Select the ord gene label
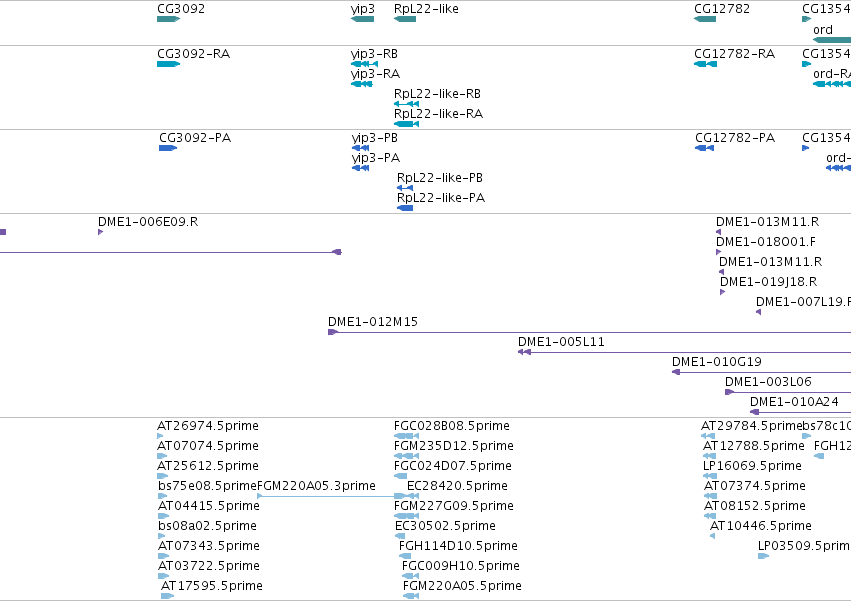Image resolution: width=851 pixels, height=601 pixels. 823,30
